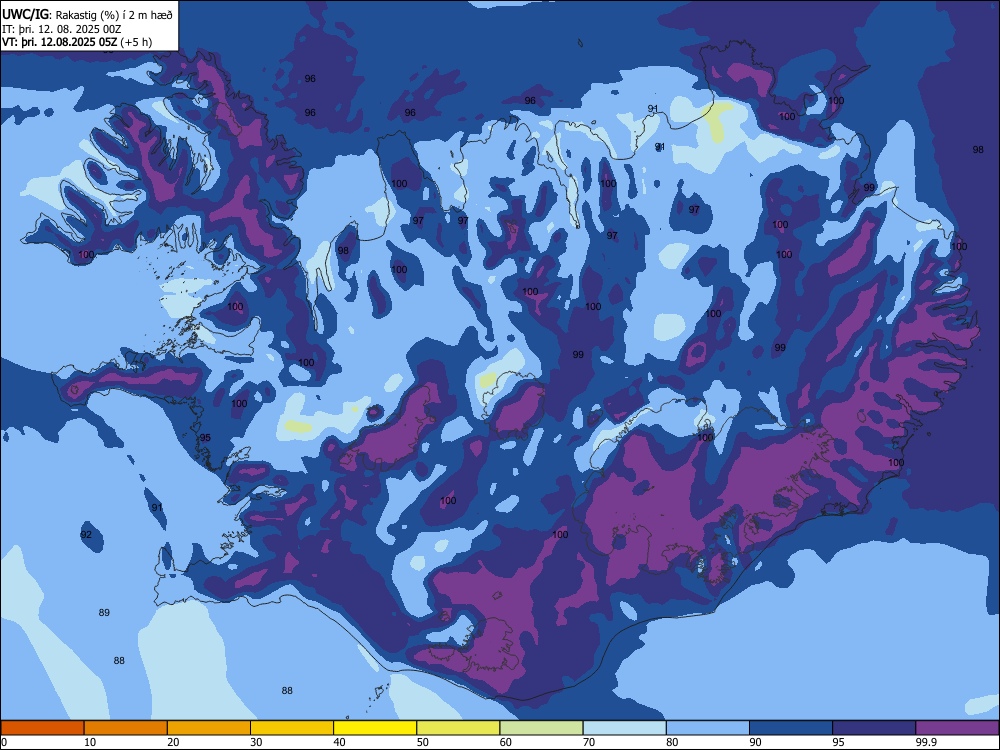Click the legend label '10'

click(90, 742)
